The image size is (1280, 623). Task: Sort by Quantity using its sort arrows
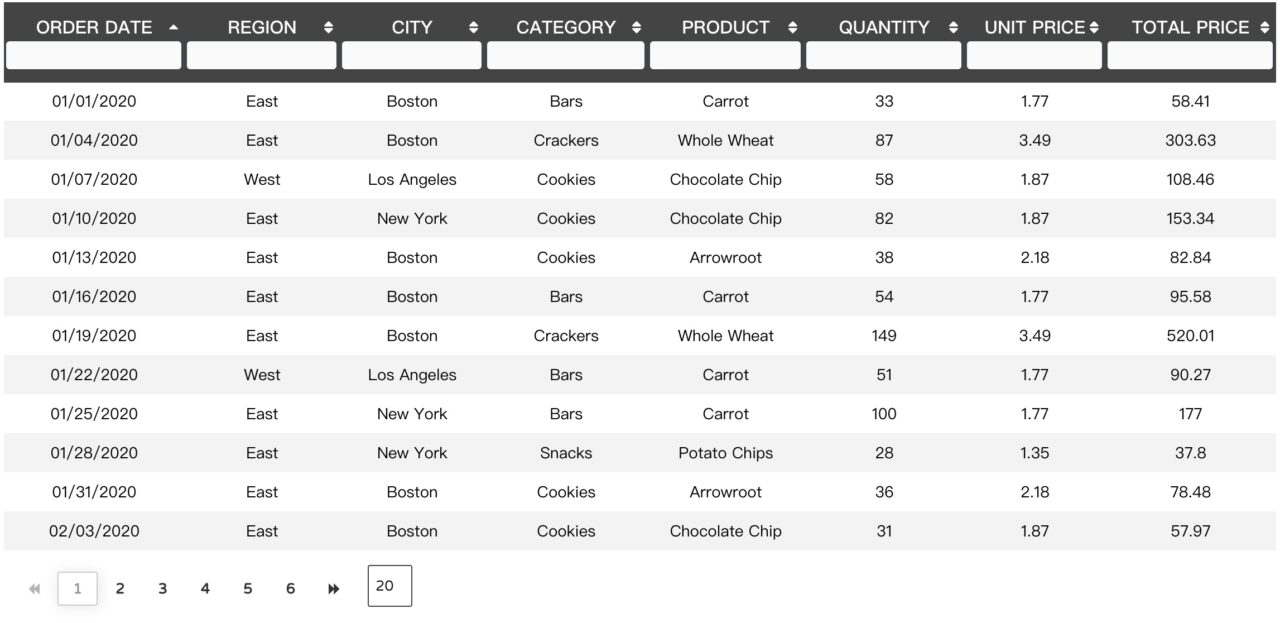(953, 28)
